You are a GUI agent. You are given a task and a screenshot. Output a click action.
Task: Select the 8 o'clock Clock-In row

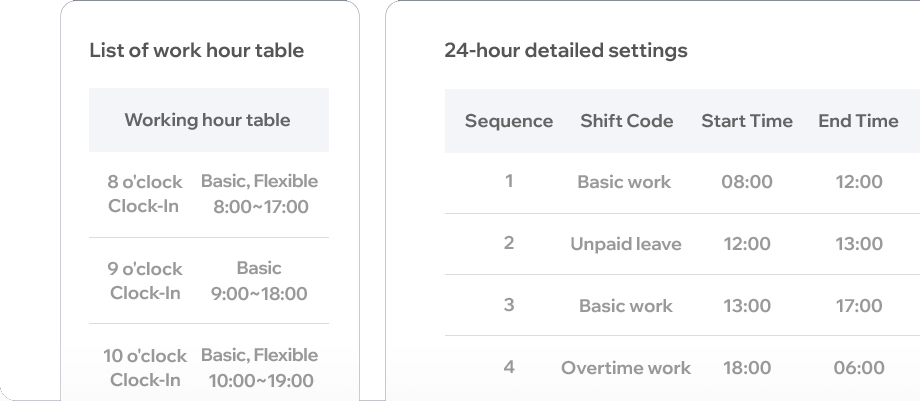click(x=209, y=194)
